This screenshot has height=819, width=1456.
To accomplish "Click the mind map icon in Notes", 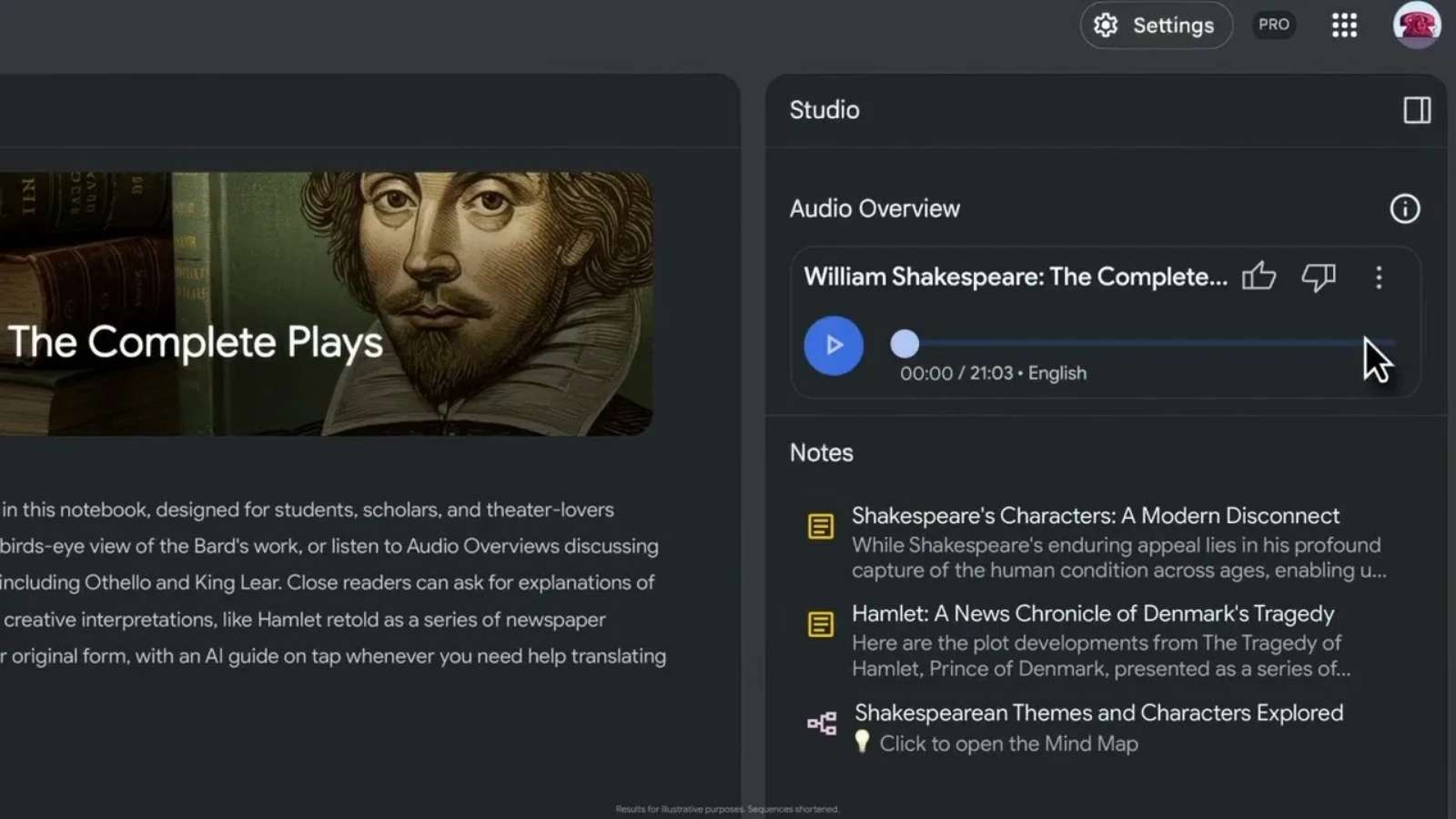I will coord(822,723).
